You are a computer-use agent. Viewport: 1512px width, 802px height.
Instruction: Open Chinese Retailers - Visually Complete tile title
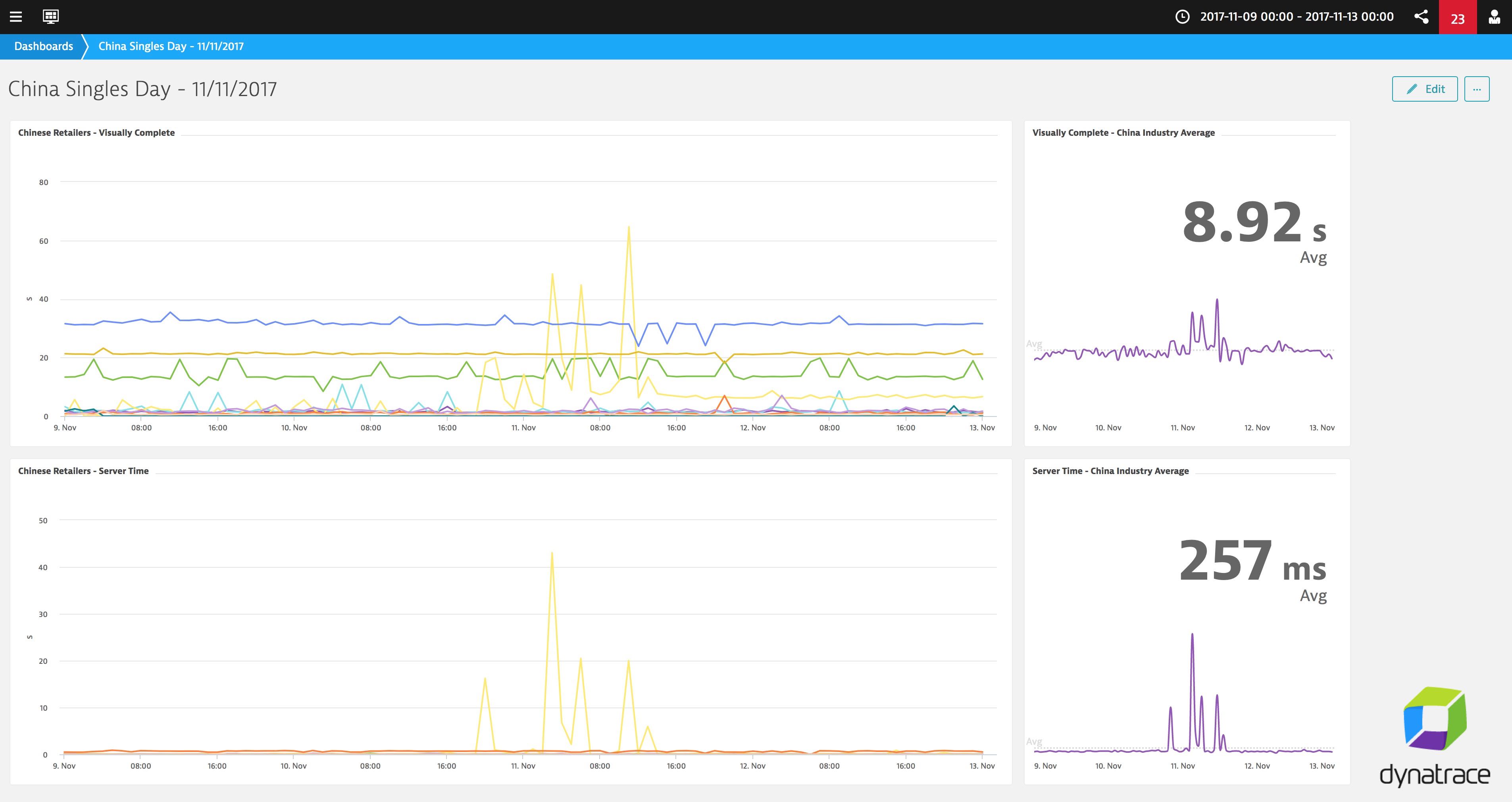[96, 133]
